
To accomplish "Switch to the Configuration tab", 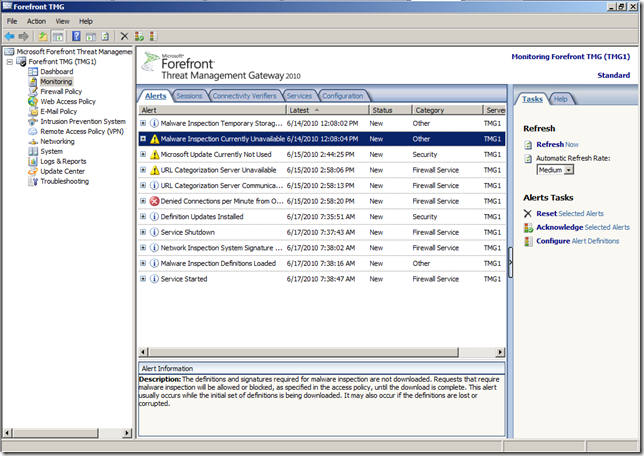I will coord(343,96).
